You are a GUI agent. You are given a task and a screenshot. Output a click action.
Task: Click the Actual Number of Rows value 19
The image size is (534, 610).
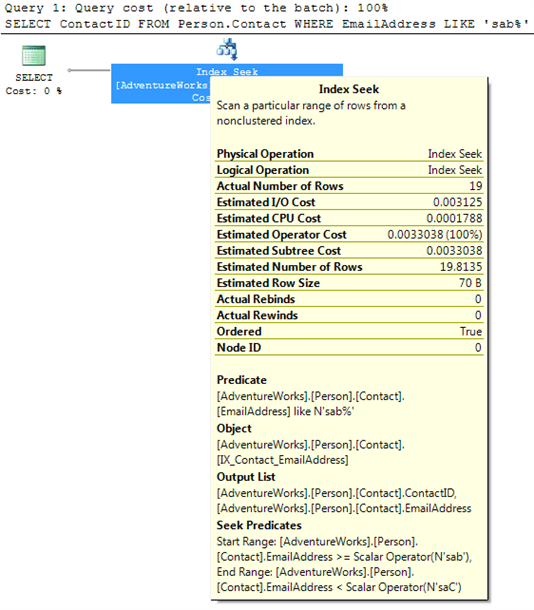[x=476, y=186]
